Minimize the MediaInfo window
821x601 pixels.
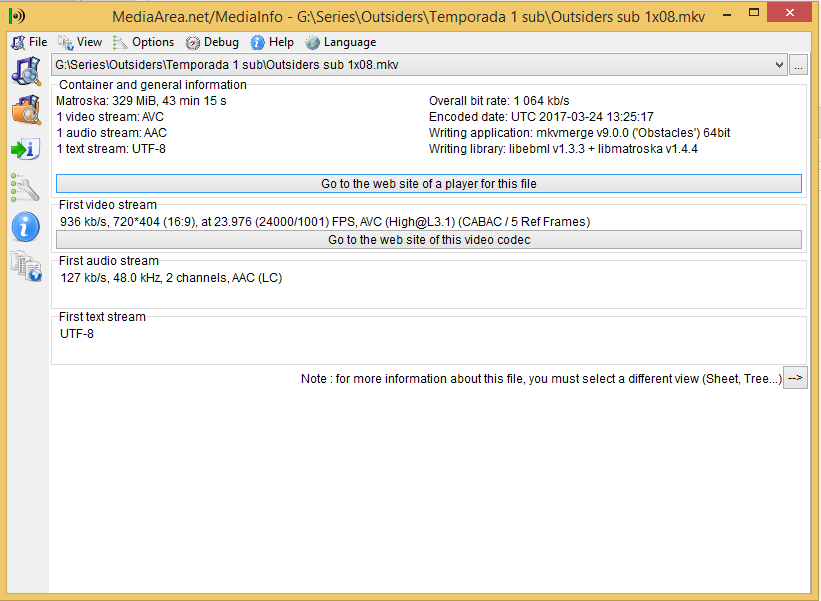727,14
